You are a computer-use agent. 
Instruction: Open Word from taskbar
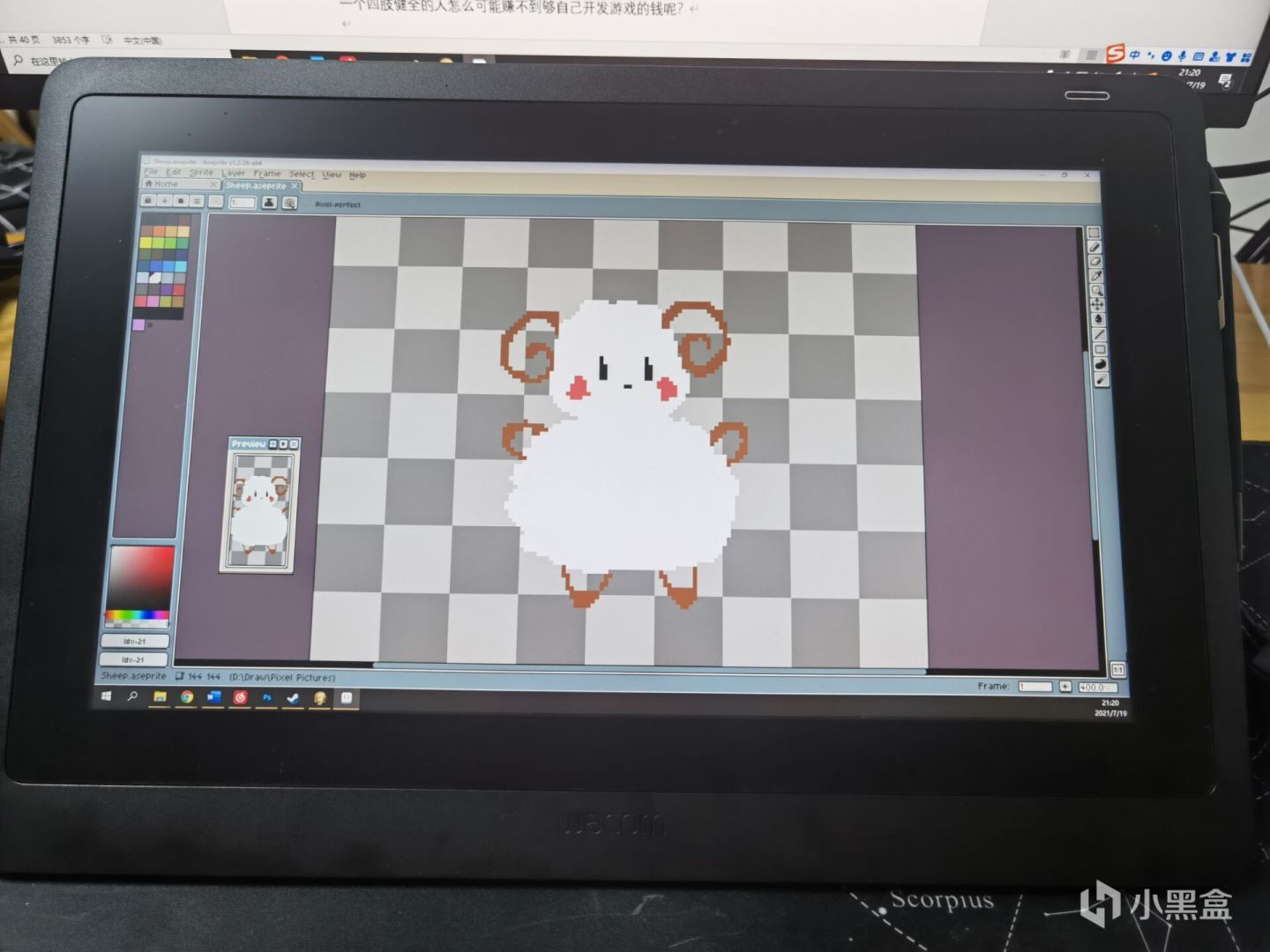(213, 697)
